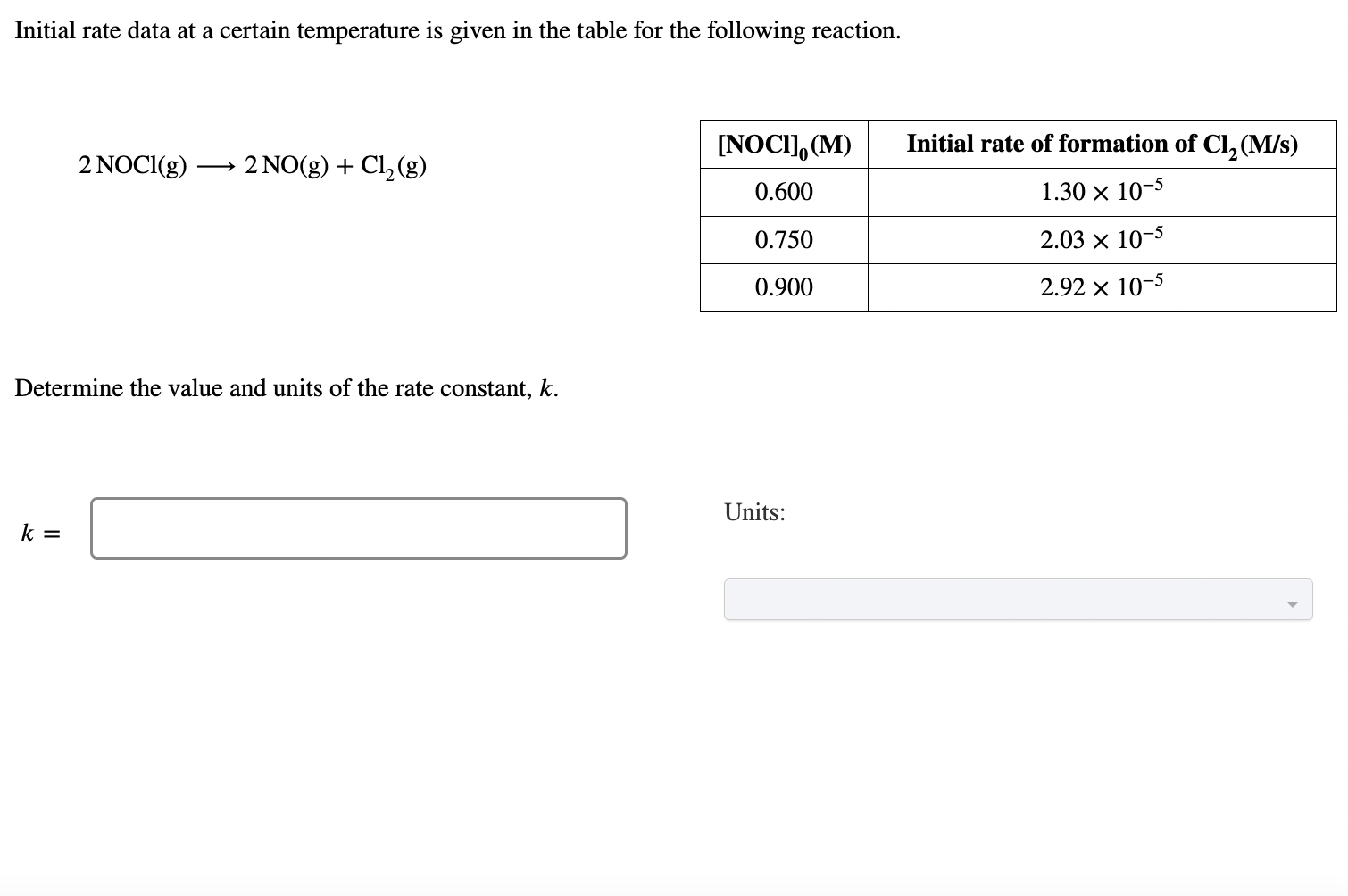Click inside the k value answer box
Screen dimensions: 1348x896
pos(357,528)
